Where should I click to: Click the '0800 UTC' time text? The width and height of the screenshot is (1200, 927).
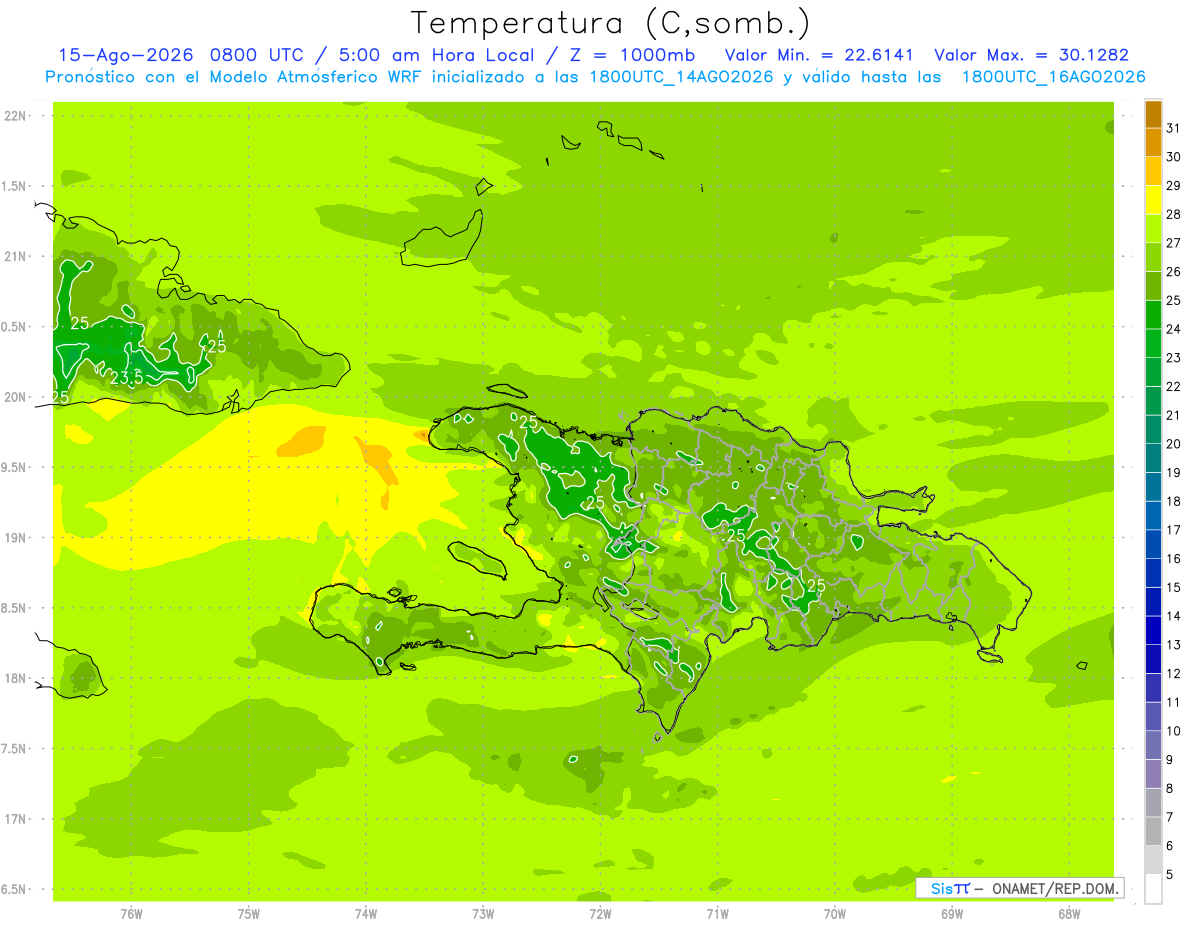[x=256, y=55]
